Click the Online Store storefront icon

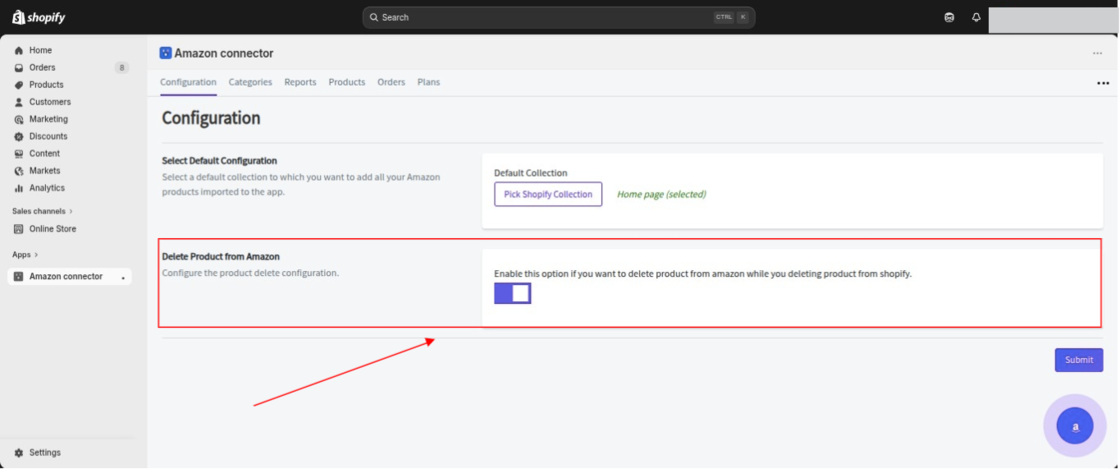19,229
